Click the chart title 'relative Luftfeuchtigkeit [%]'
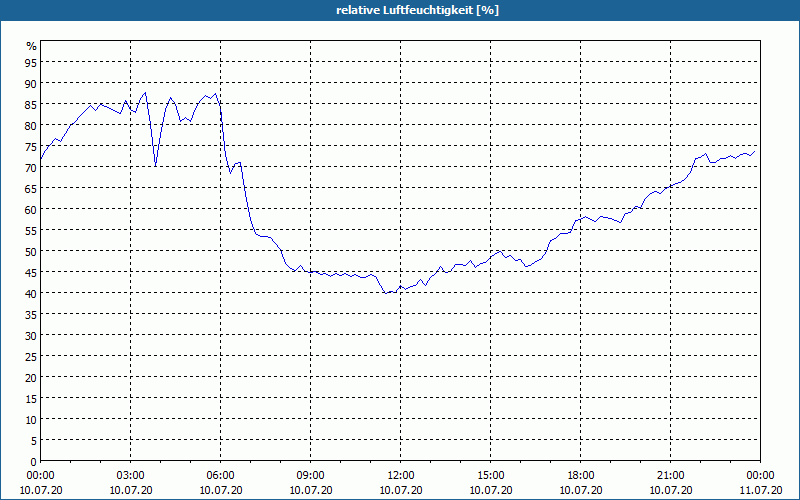This screenshot has height=500, width=800. pos(417,10)
